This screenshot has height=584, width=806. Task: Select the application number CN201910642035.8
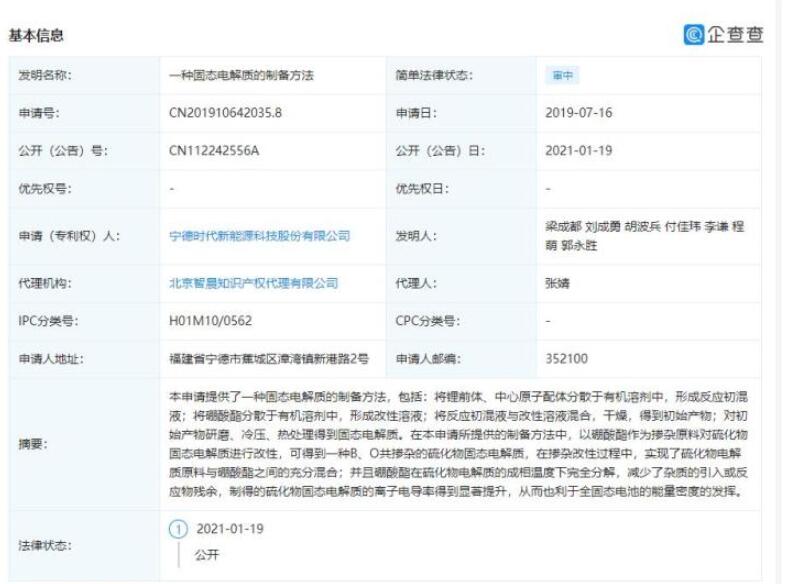pos(225,113)
